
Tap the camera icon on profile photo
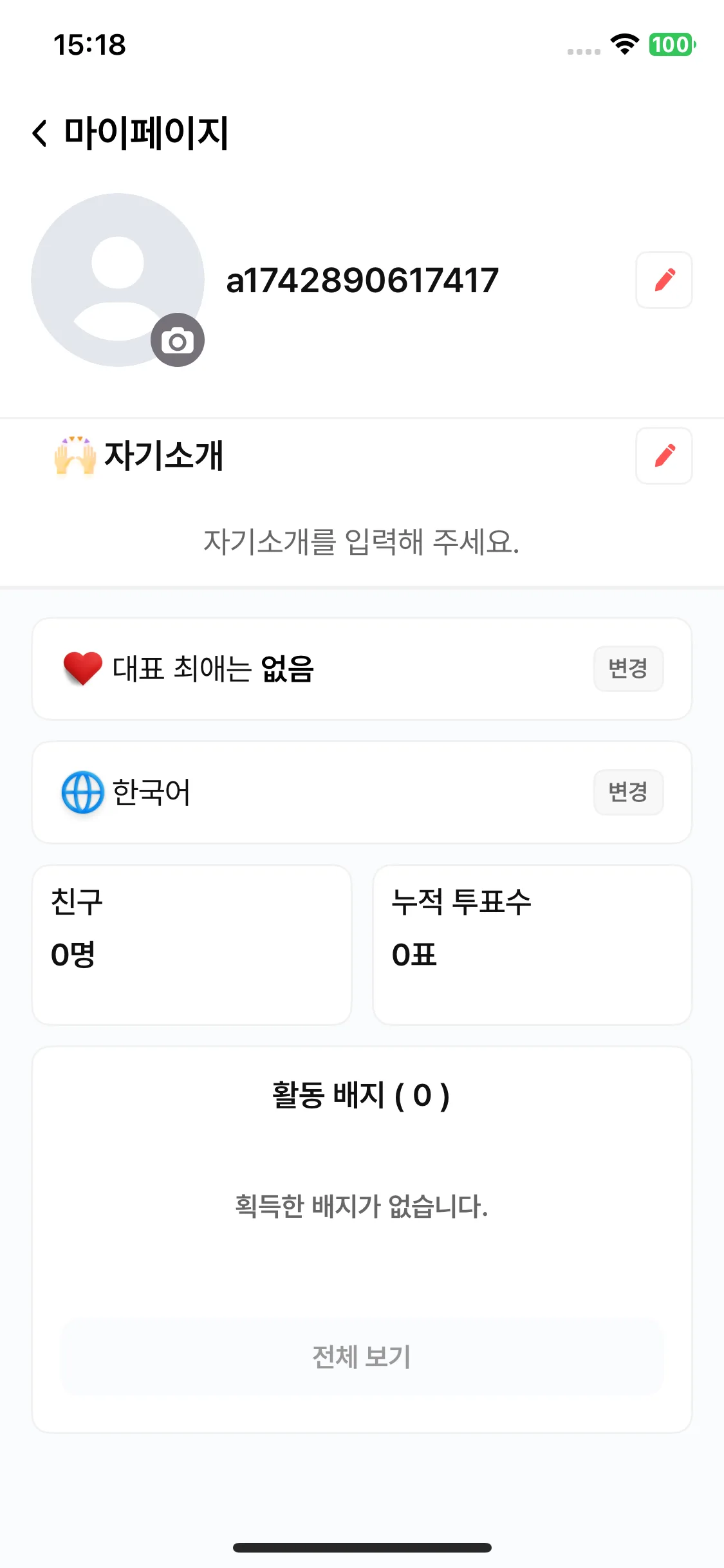click(178, 340)
